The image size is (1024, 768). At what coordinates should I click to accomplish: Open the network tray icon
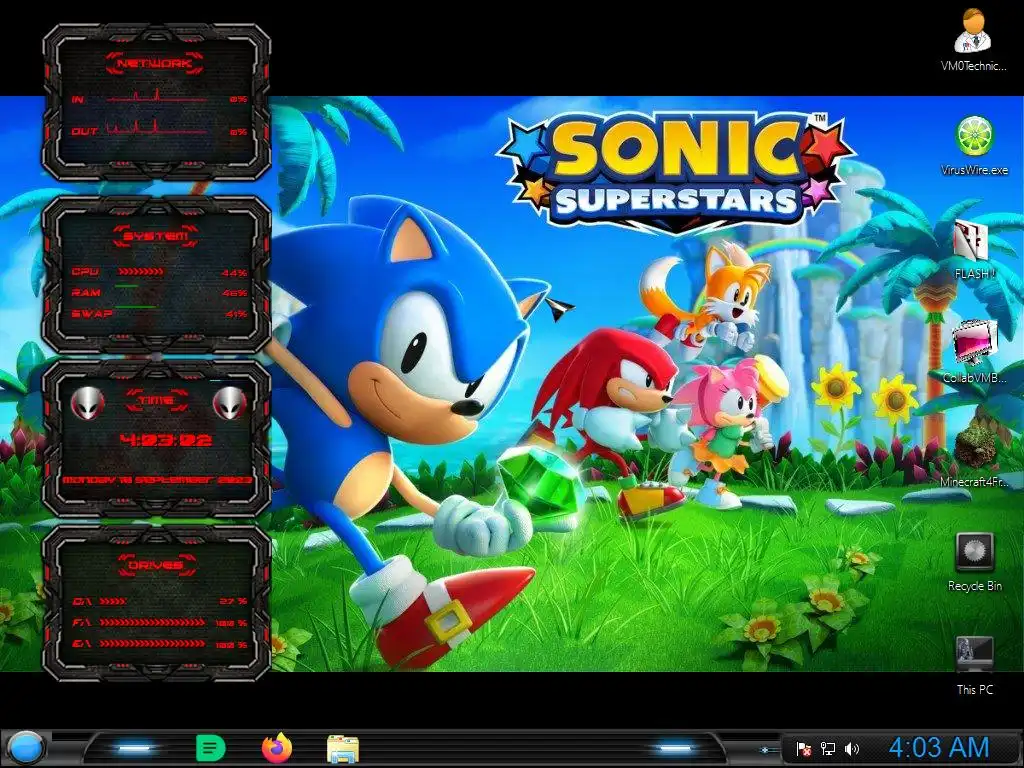pyautogui.click(x=827, y=748)
